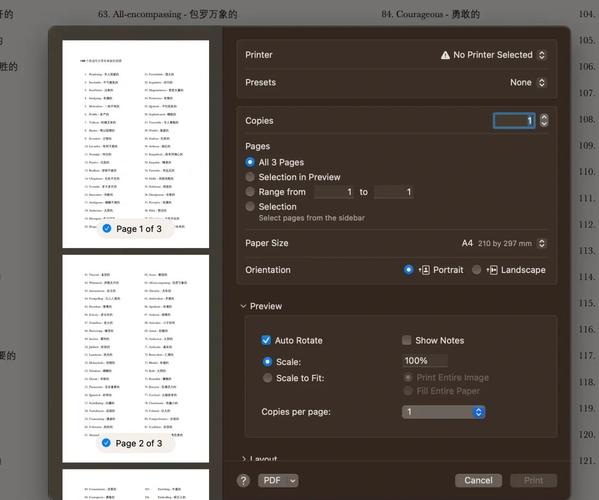599x500 pixels.
Task: Click into the Scale percentage field
Action: 425,360
